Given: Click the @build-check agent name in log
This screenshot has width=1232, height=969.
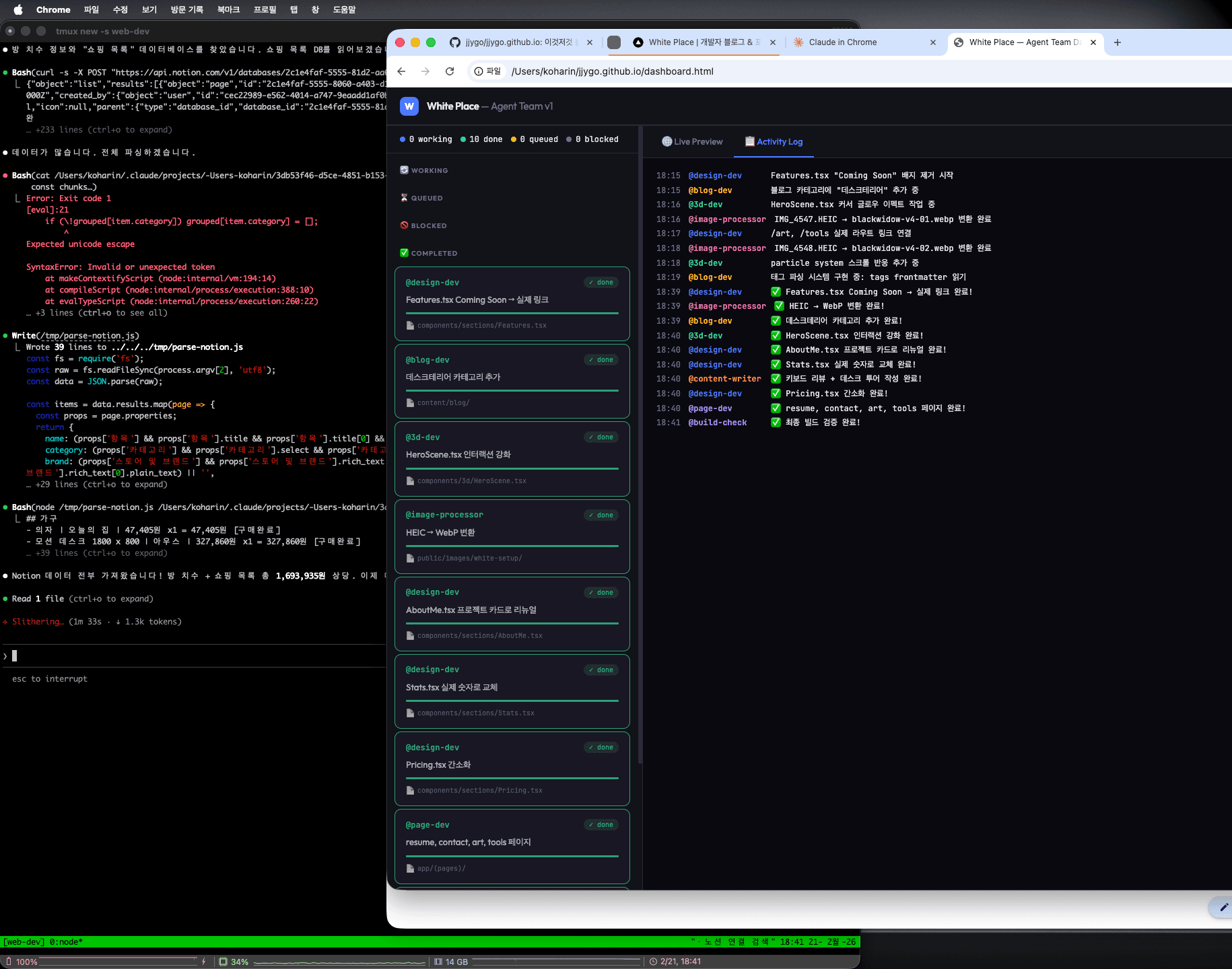Looking at the screenshot, I should [717, 423].
